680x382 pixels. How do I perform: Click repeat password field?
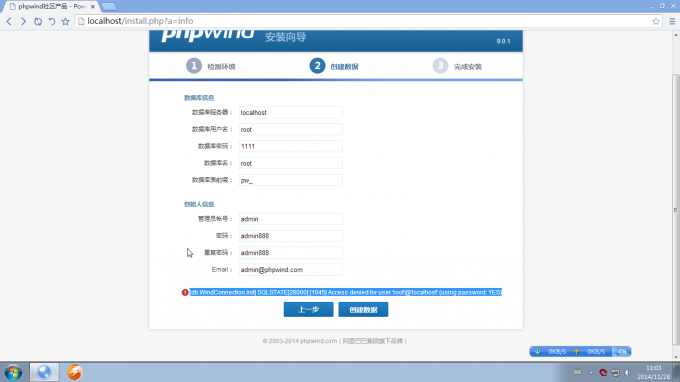tap(291, 253)
